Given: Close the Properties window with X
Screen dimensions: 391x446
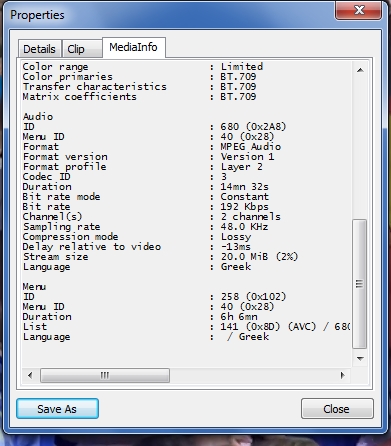Looking at the screenshot, I should 359,10.
